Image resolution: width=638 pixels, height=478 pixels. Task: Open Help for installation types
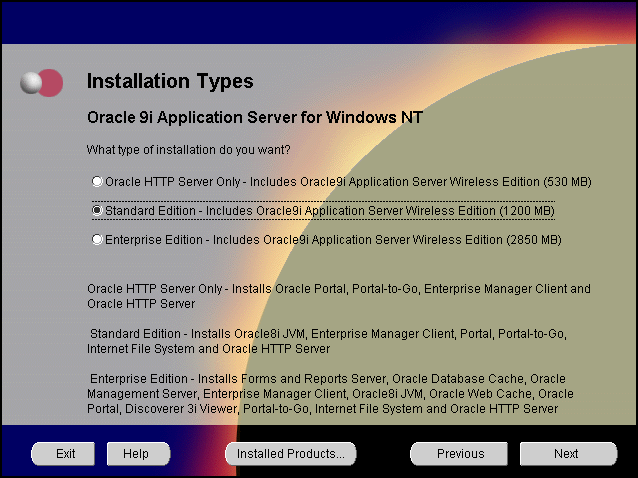pos(138,454)
